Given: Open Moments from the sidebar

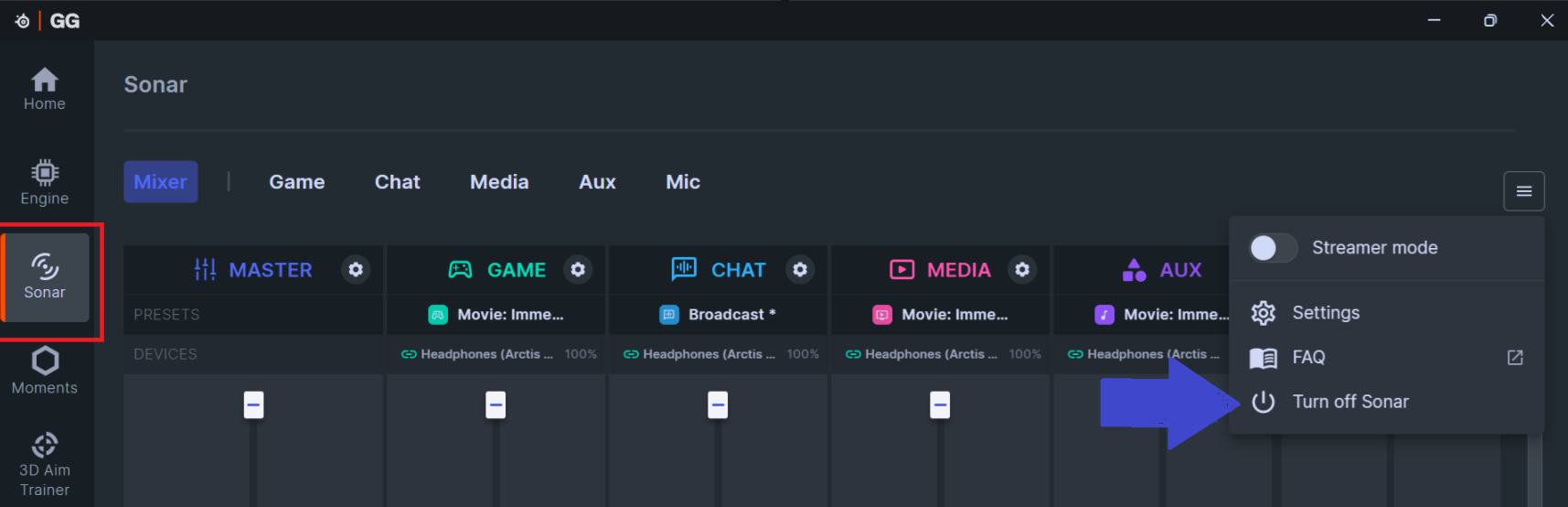Looking at the screenshot, I should [44, 371].
